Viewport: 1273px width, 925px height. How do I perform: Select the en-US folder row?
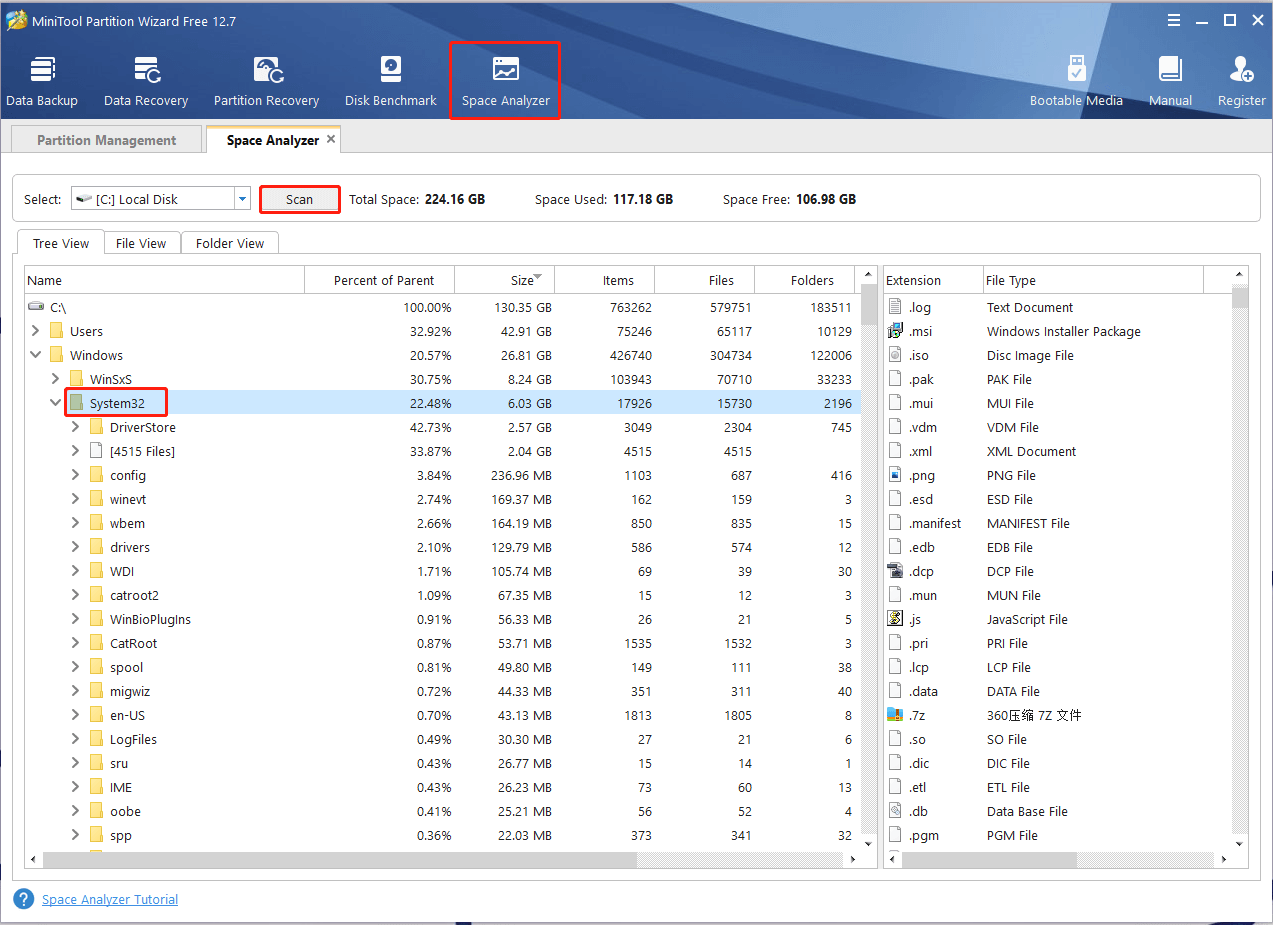pyautogui.click(x=442, y=715)
